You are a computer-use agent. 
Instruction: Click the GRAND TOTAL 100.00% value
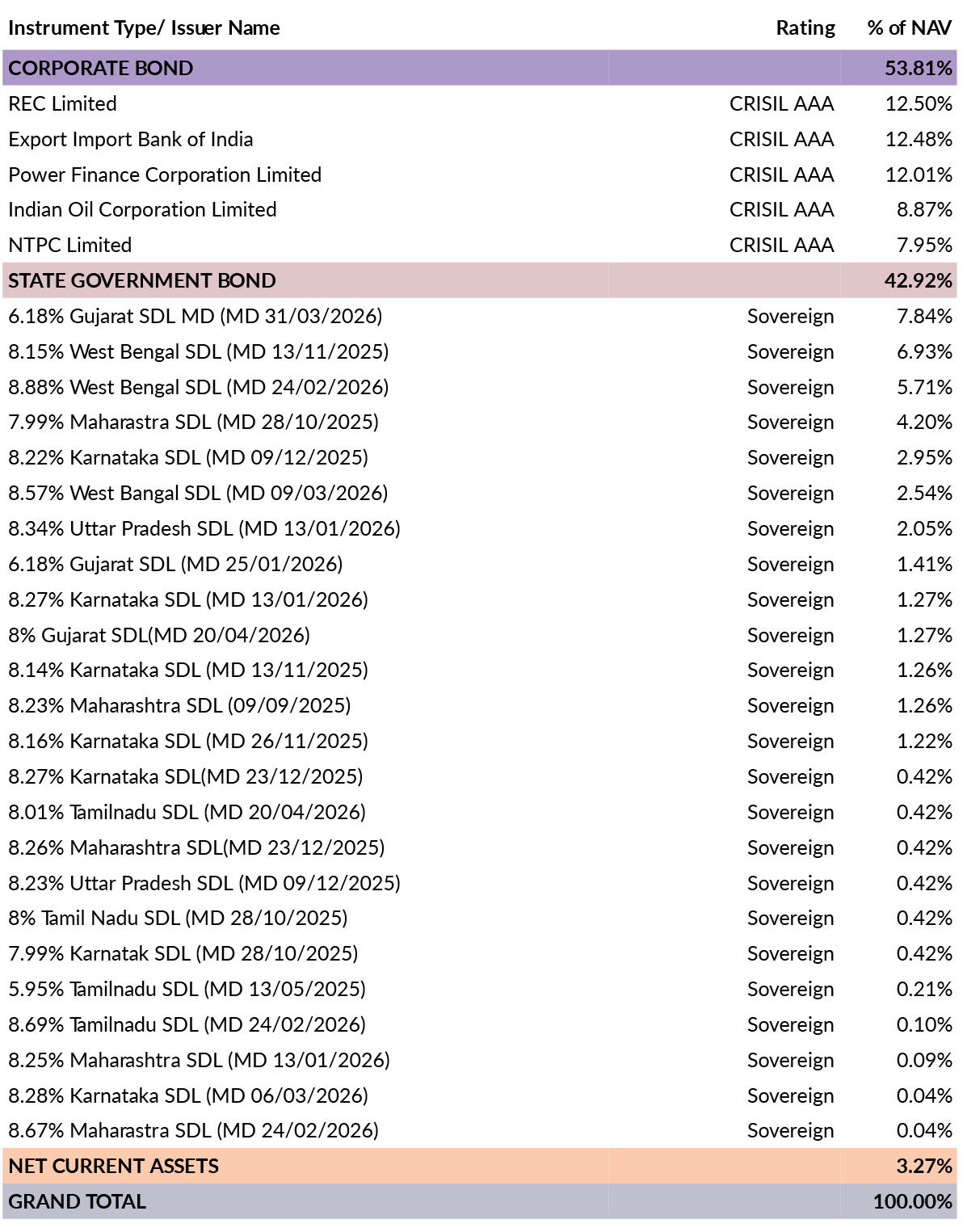pyautogui.click(x=913, y=1201)
